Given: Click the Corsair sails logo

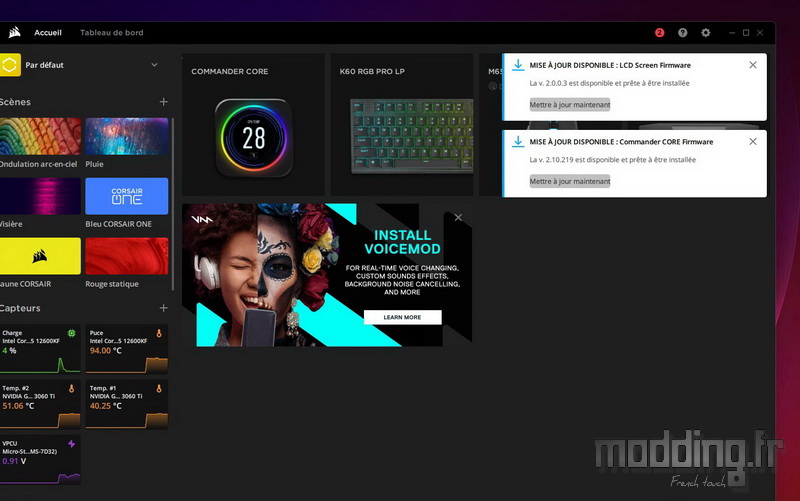Looking at the screenshot, I should click(14, 33).
